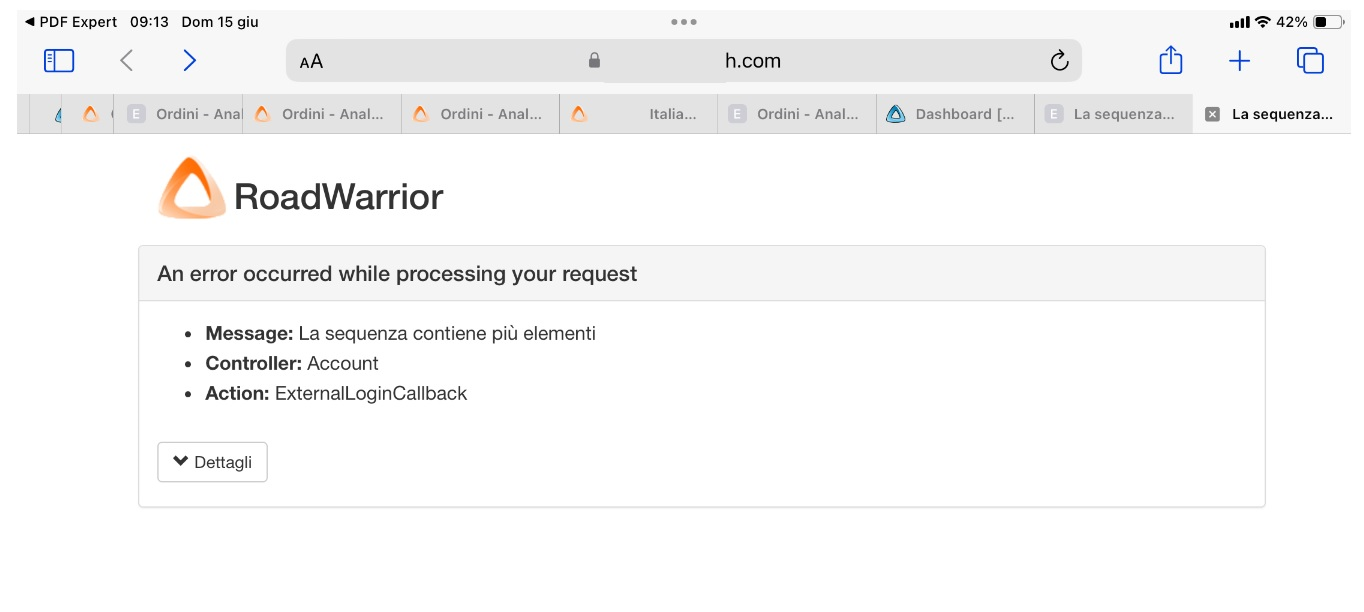The height and width of the screenshot is (612, 1364).
Task: Open the Share sheet
Action: coord(1170,61)
